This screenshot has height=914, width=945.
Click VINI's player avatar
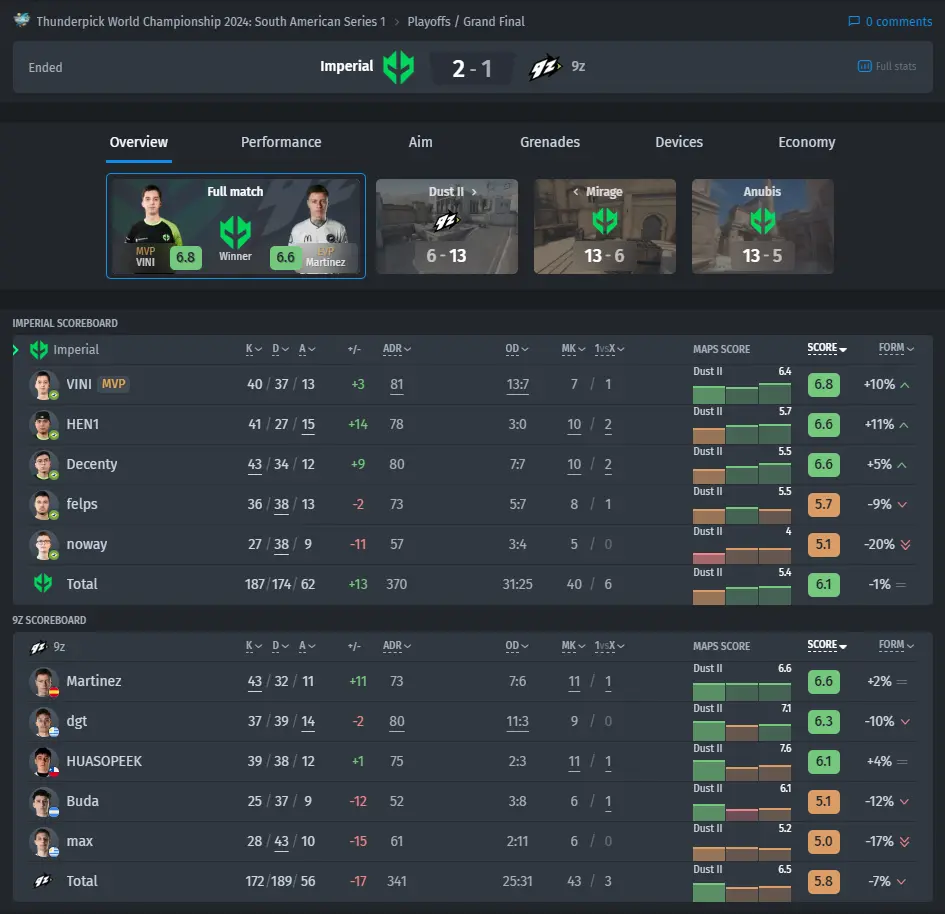(43, 385)
